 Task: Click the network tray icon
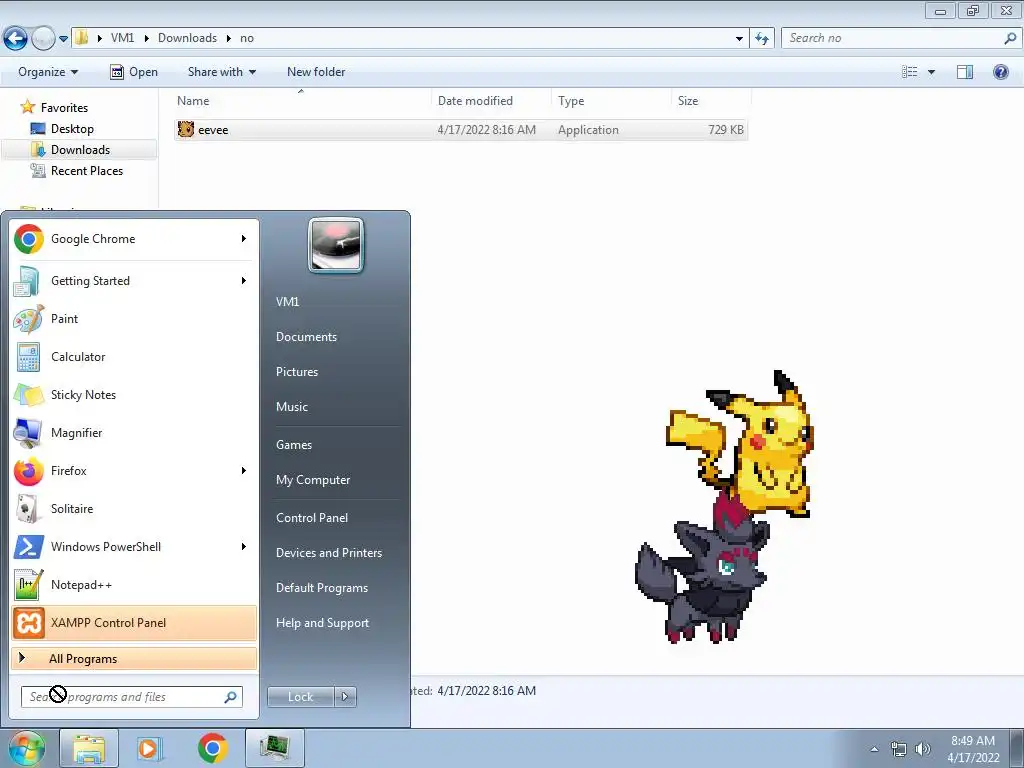click(899, 749)
